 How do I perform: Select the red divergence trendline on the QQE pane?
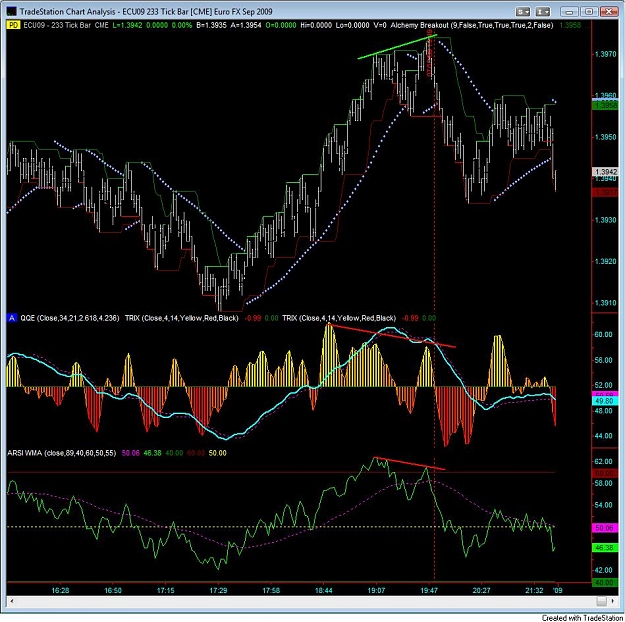(x=391, y=336)
